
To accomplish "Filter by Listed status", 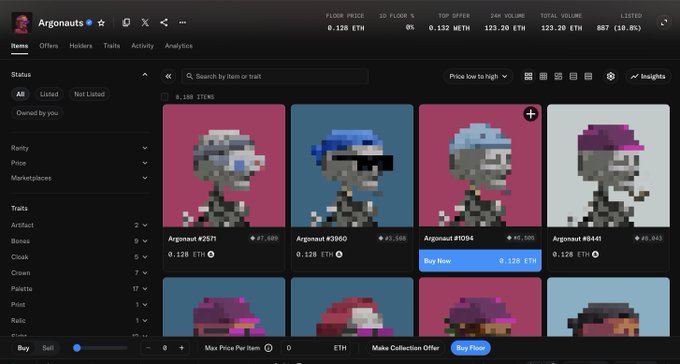I will click(49, 94).
